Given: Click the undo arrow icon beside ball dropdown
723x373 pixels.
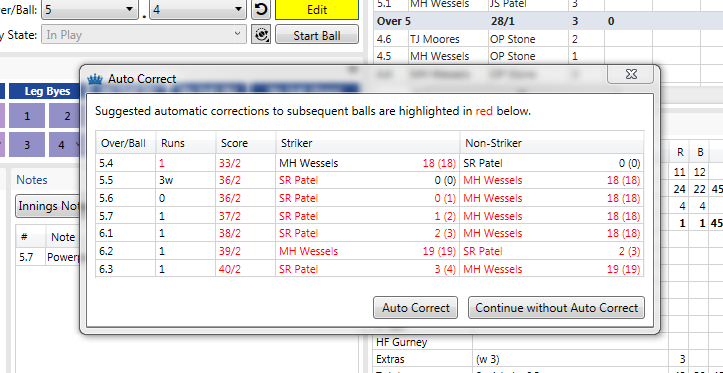Looking at the screenshot, I should (x=261, y=9).
